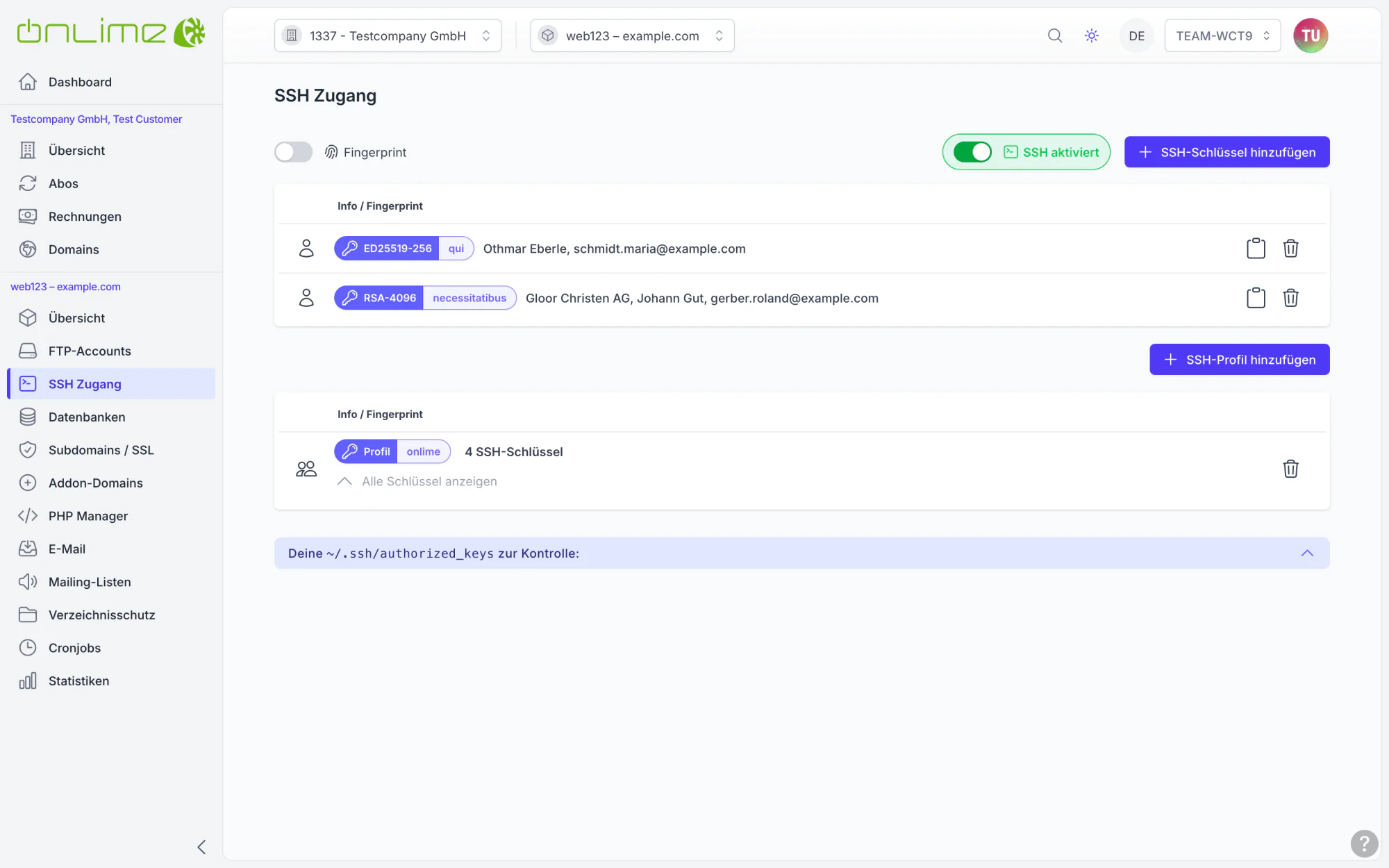Open Abos in sidebar
The image size is (1389, 868).
click(x=111, y=183)
